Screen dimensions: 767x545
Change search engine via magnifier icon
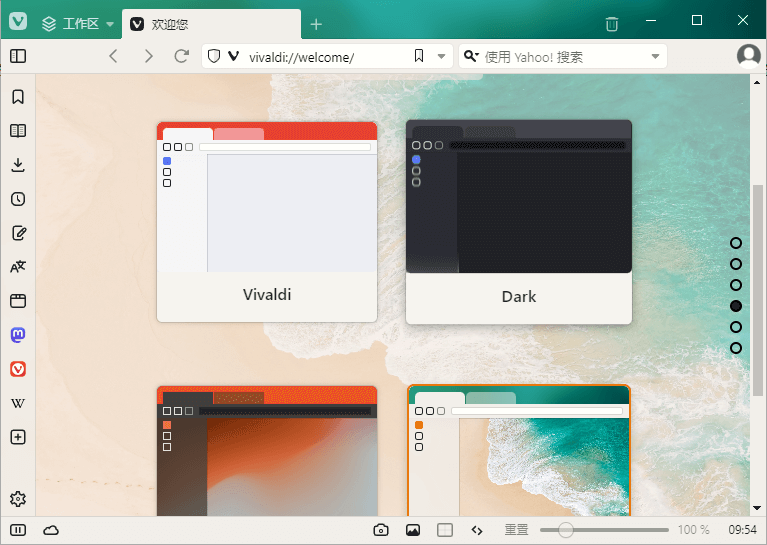[471, 56]
